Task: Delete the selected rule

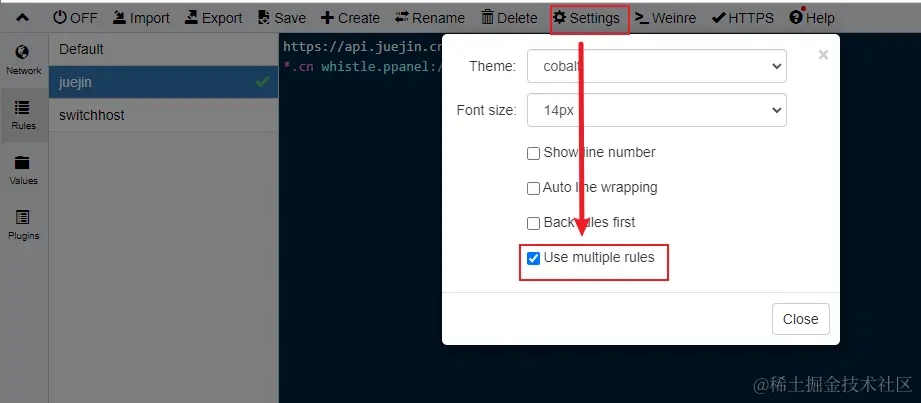Action: pyautogui.click(x=509, y=18)
